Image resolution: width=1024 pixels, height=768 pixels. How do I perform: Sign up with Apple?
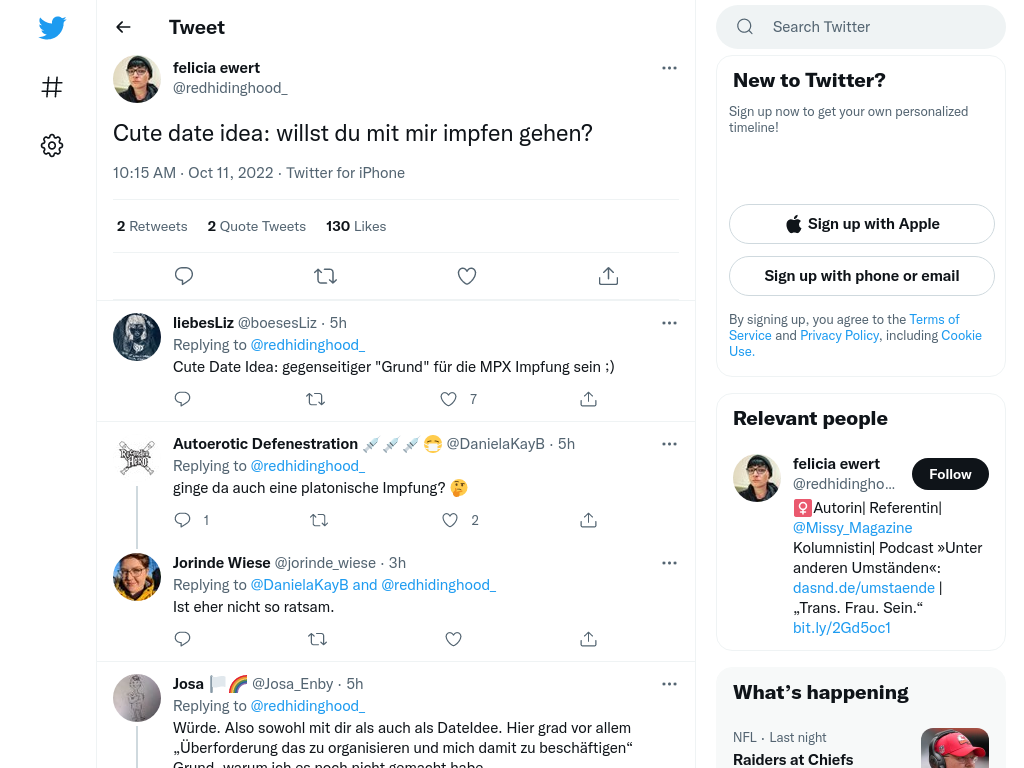862,224
